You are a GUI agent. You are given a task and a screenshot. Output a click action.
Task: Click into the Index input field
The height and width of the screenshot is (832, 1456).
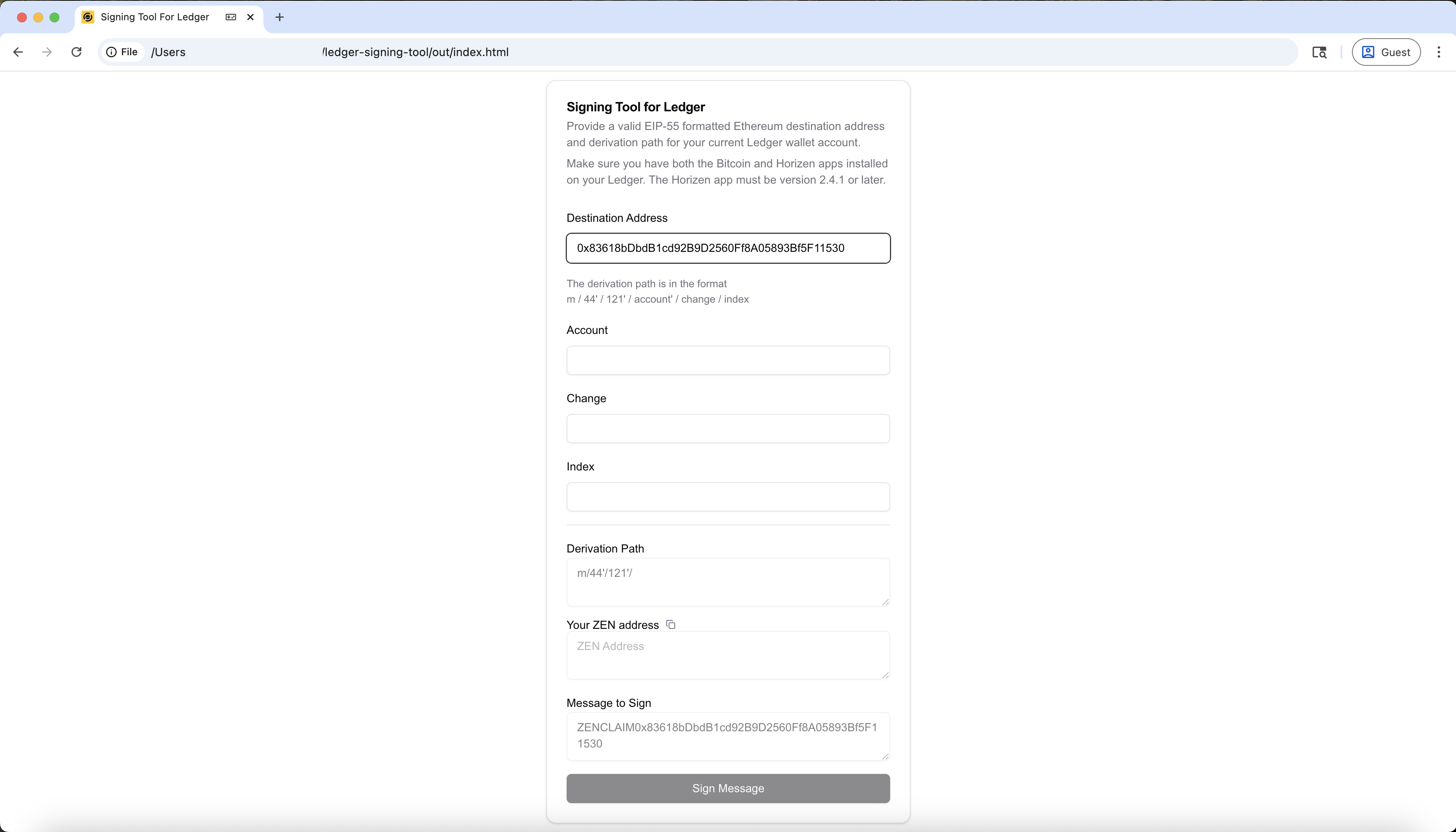coord(728,496)
